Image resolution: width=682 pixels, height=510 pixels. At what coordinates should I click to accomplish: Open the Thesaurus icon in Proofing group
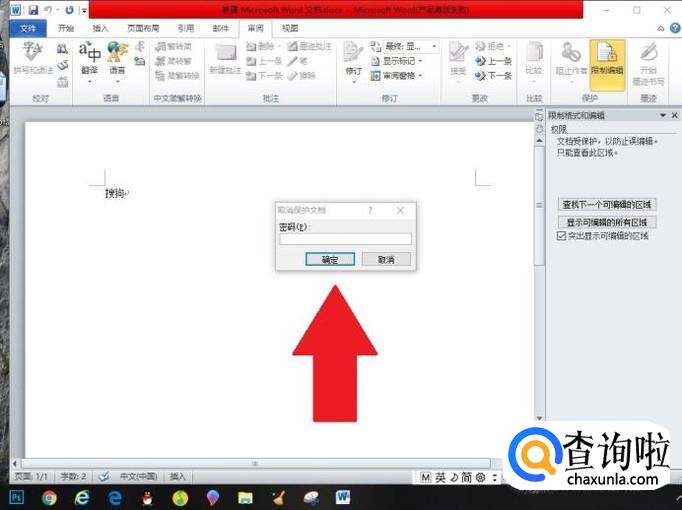63,65
